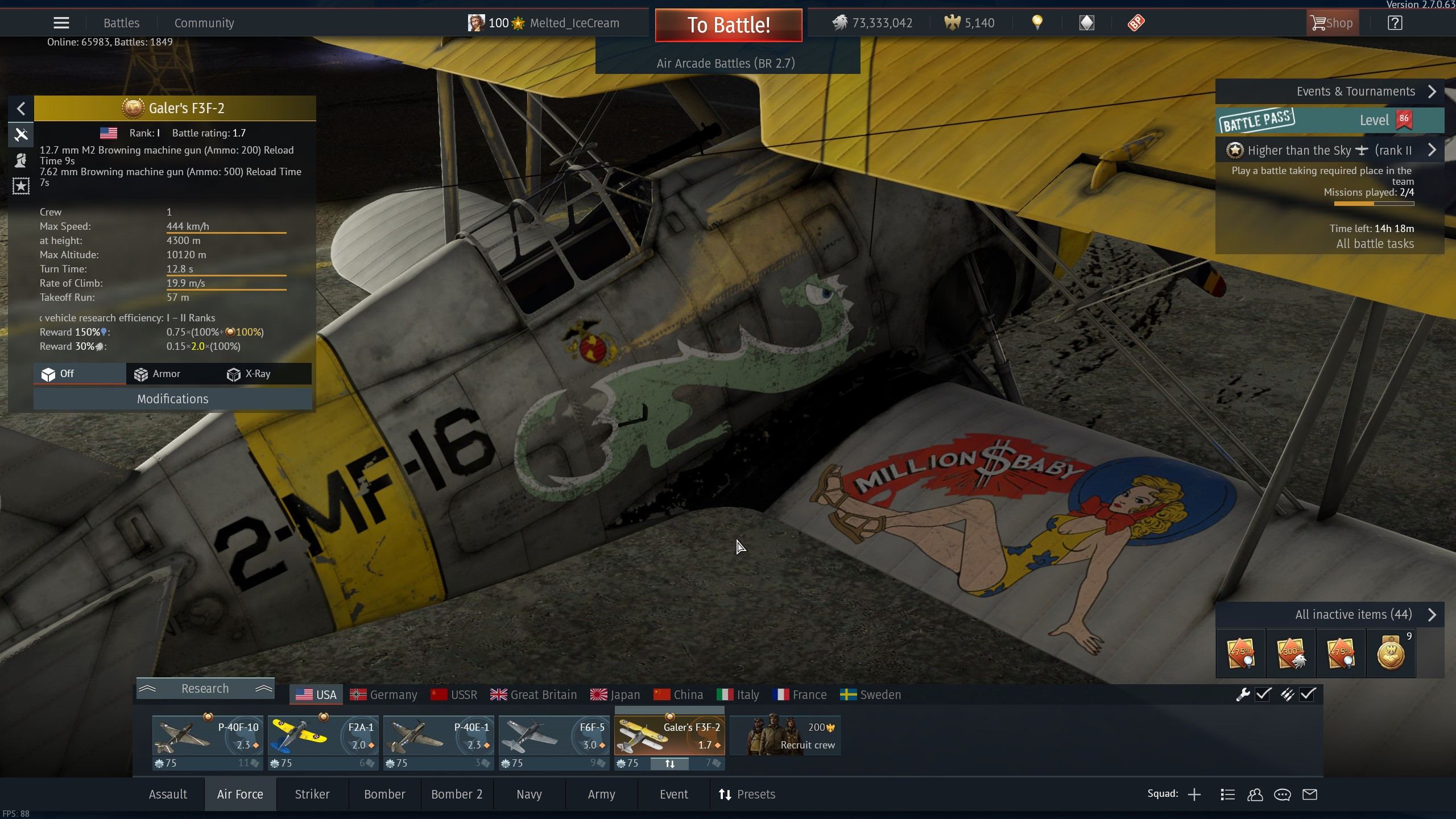Image resolution: width=1456 pixels, height=819 pixels.
Task: Click the ammo auto-refill icon
Action: [x=1287, y=694]
